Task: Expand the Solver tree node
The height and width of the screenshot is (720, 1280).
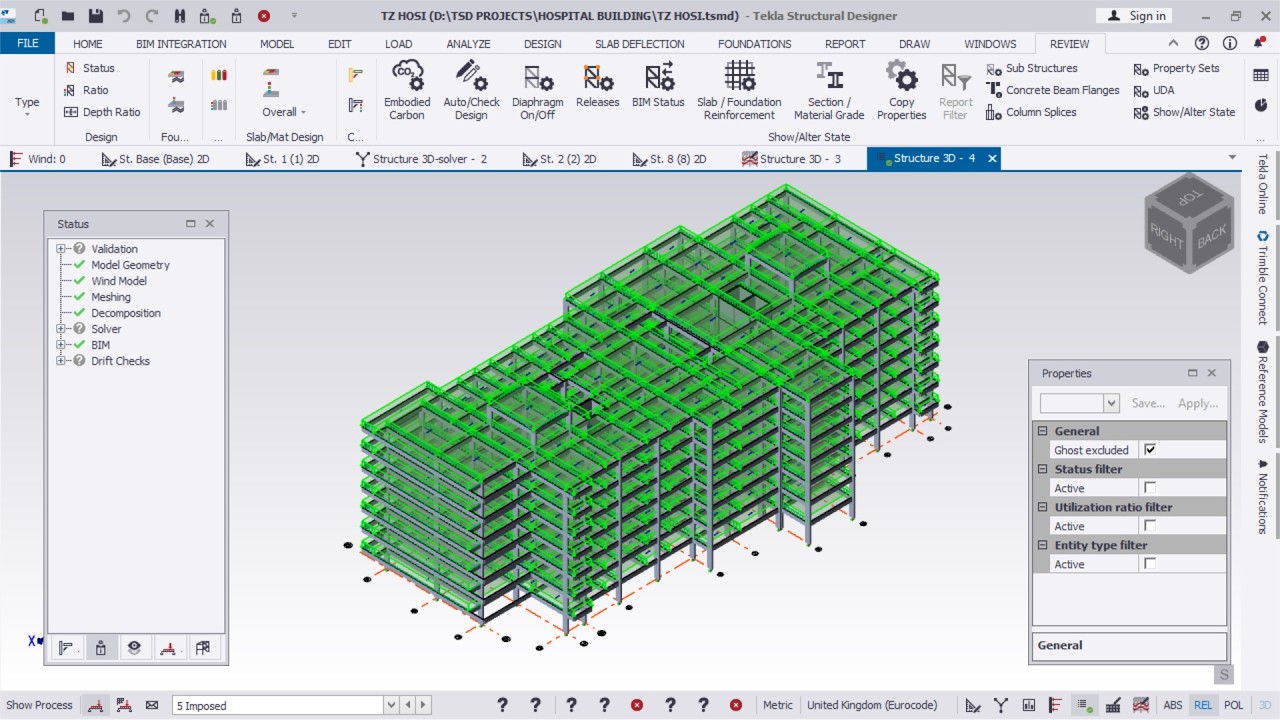Action: [61, 329]
